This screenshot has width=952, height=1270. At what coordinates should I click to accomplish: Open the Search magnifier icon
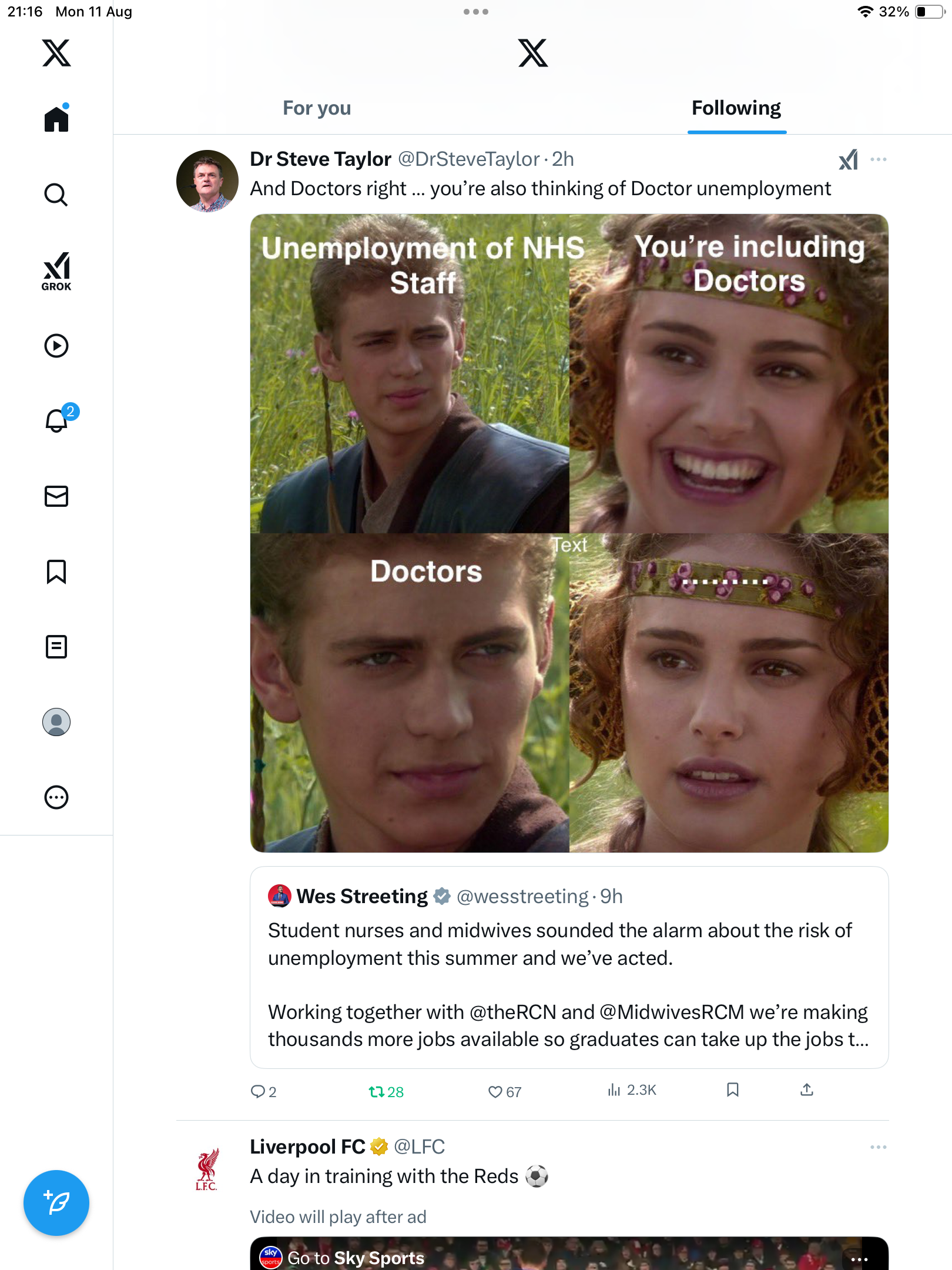(56, 195)
